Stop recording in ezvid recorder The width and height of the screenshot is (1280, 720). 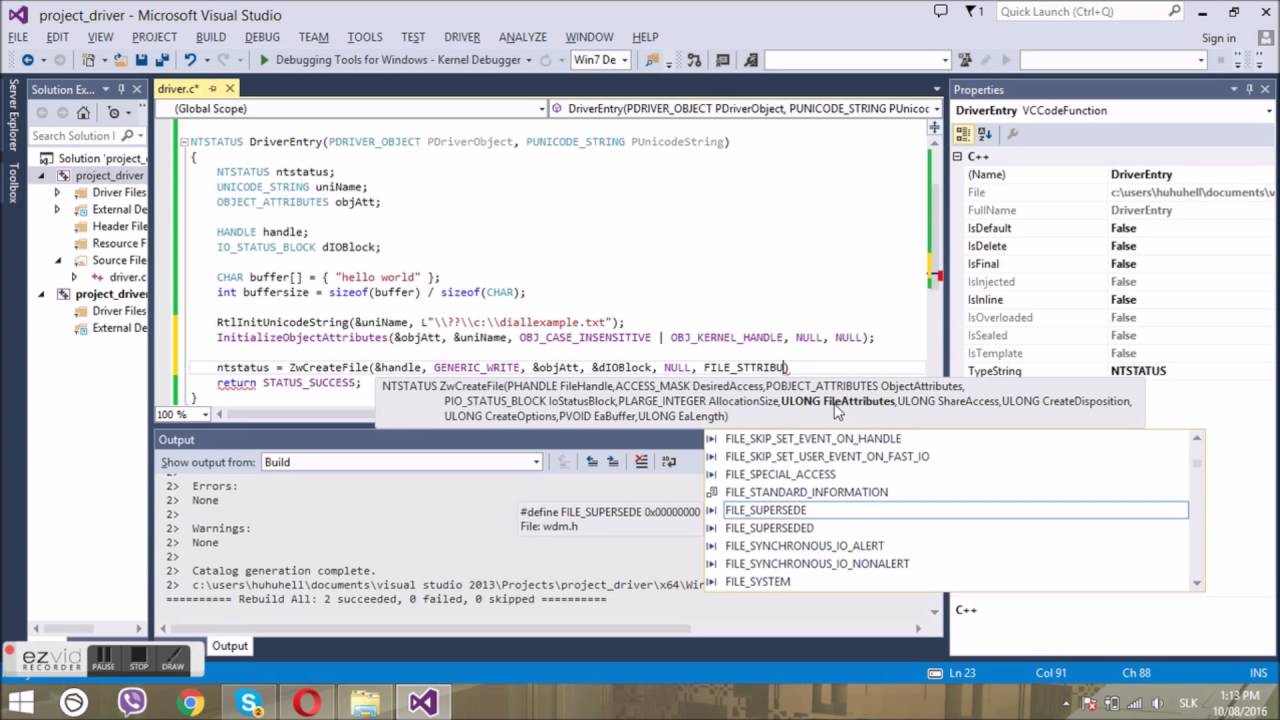pyautogui.click(x=139, y=660)
